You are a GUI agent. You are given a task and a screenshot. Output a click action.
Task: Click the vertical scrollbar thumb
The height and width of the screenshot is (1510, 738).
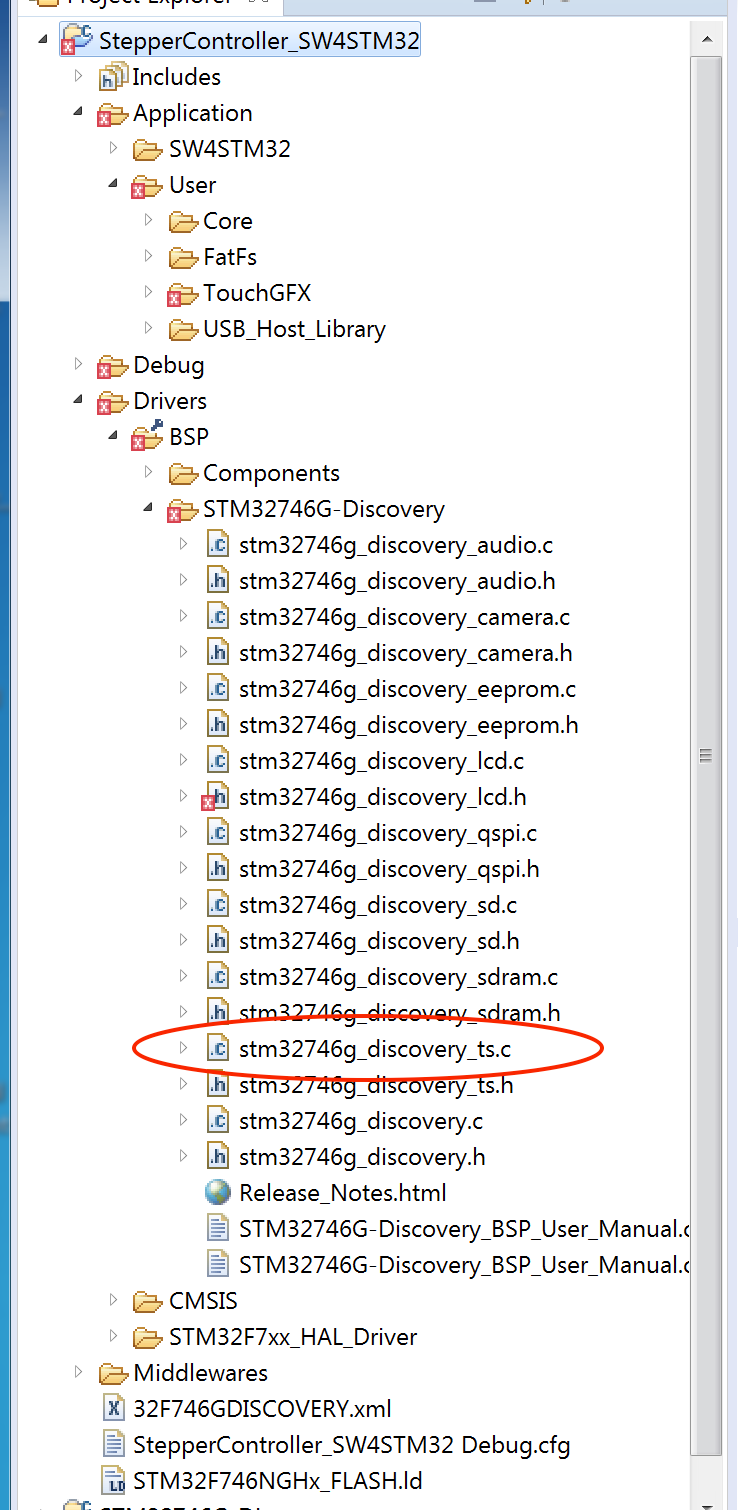[x=708, y=755]
